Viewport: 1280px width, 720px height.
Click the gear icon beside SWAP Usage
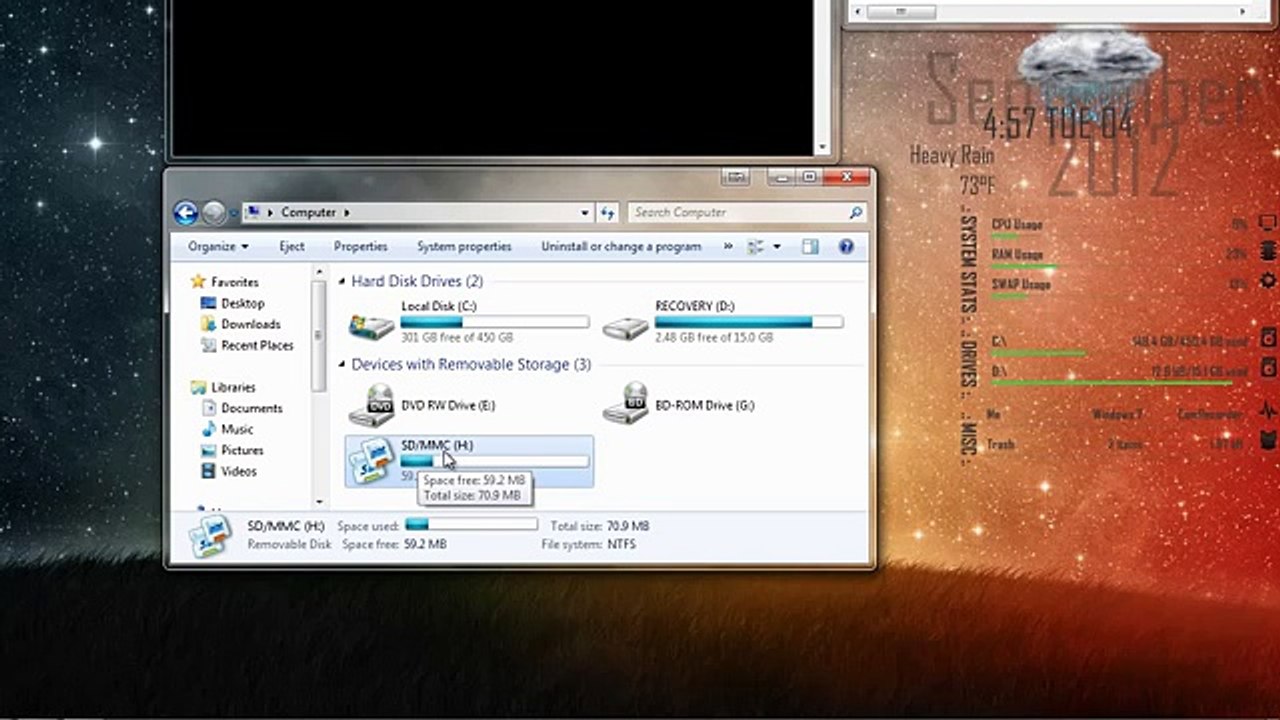pos(1268,281)
